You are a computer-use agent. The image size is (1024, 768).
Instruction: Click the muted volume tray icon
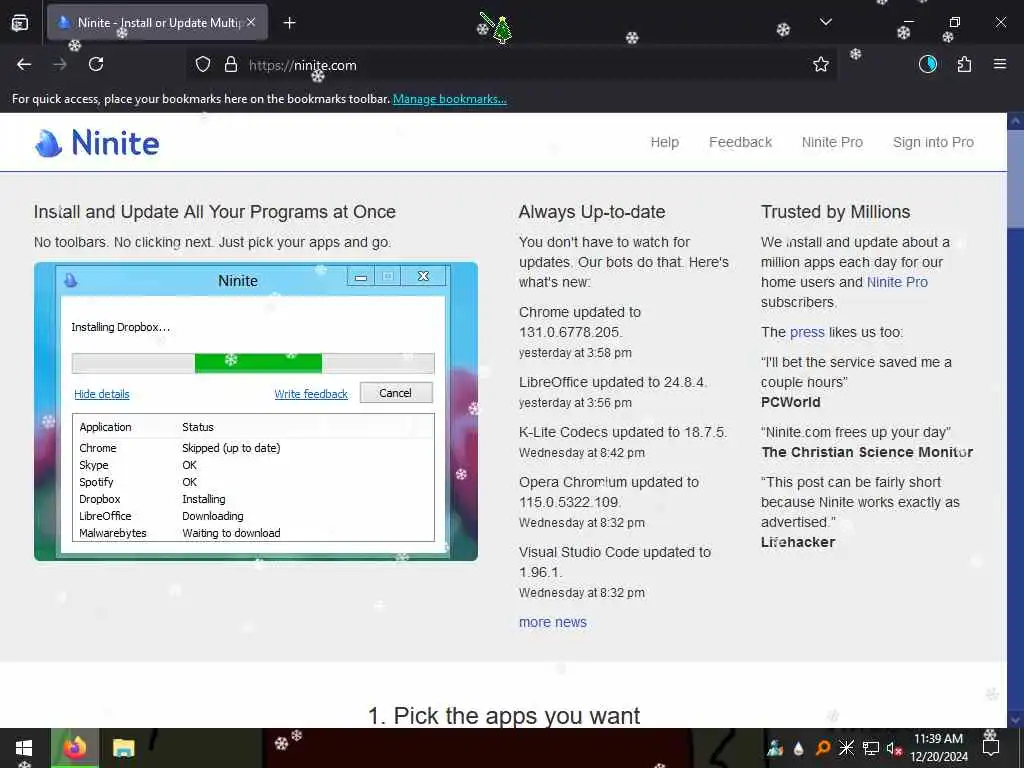click(x=894, y=748)
